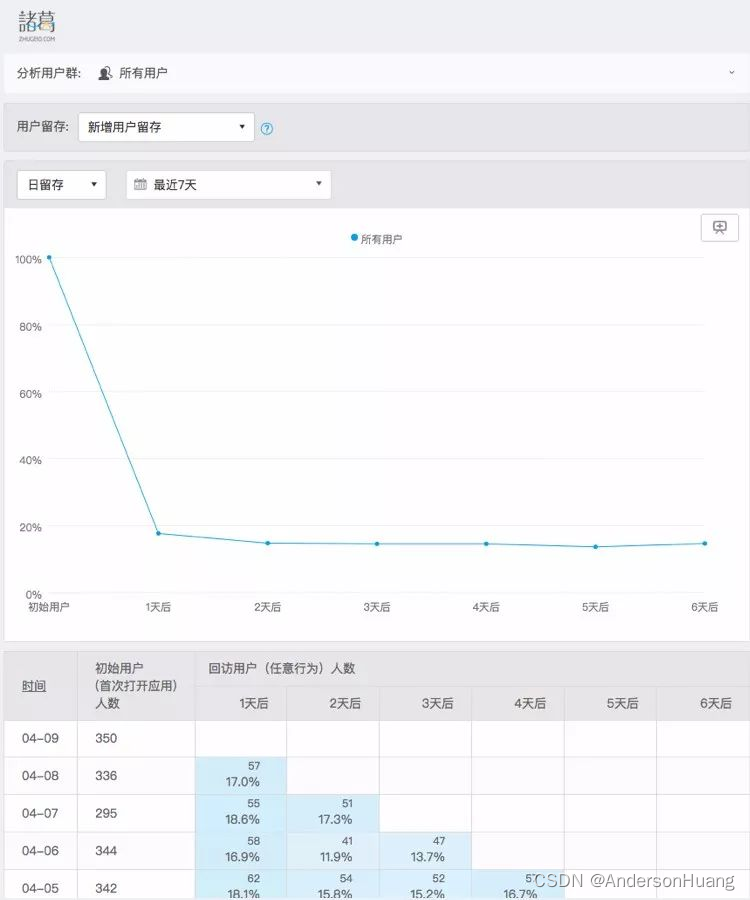Click the 54 / 15.8% retention cell
This screenshot has width=750, height=900.
coord(333,885)
